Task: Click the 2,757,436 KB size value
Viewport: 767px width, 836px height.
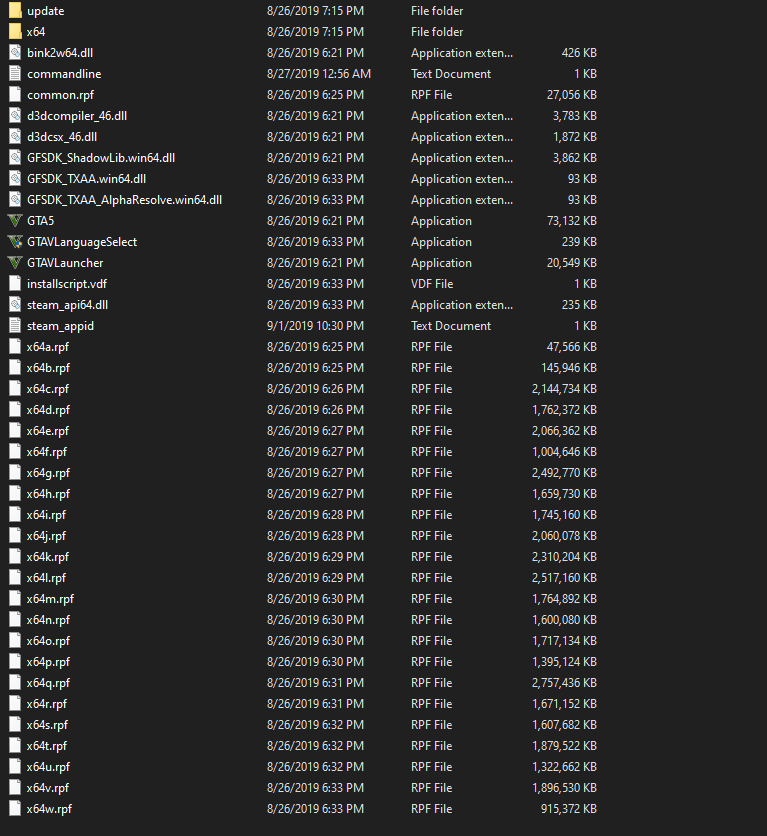Action: [564, 683]
